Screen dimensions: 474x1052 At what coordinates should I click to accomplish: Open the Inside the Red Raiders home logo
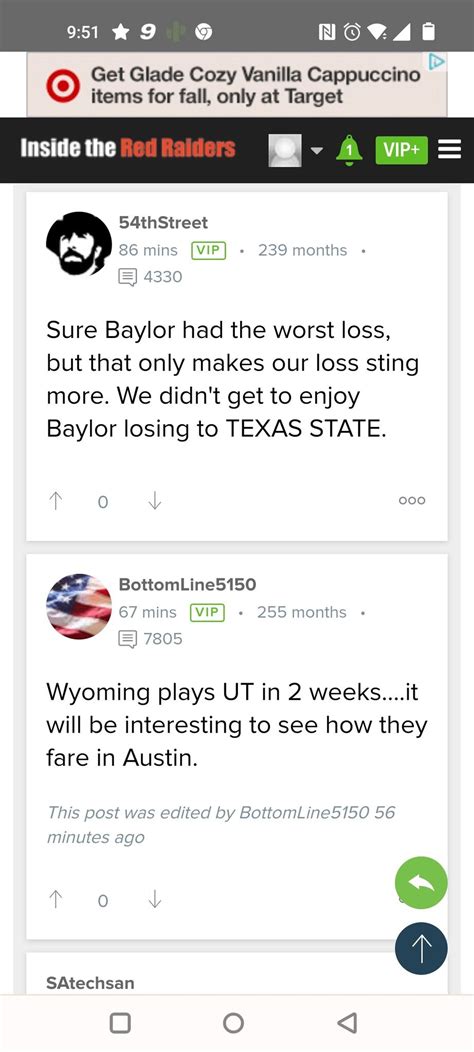(128, 148)
